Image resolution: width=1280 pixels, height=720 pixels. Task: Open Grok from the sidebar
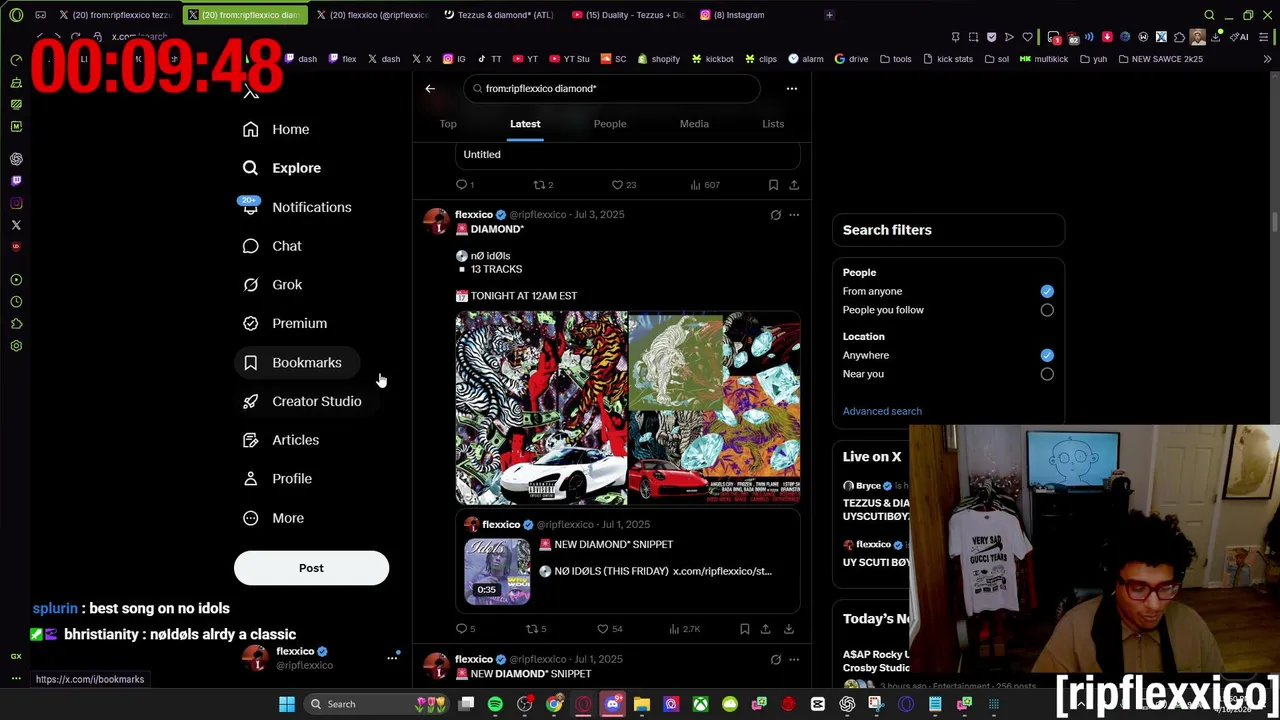coord(273,285)
